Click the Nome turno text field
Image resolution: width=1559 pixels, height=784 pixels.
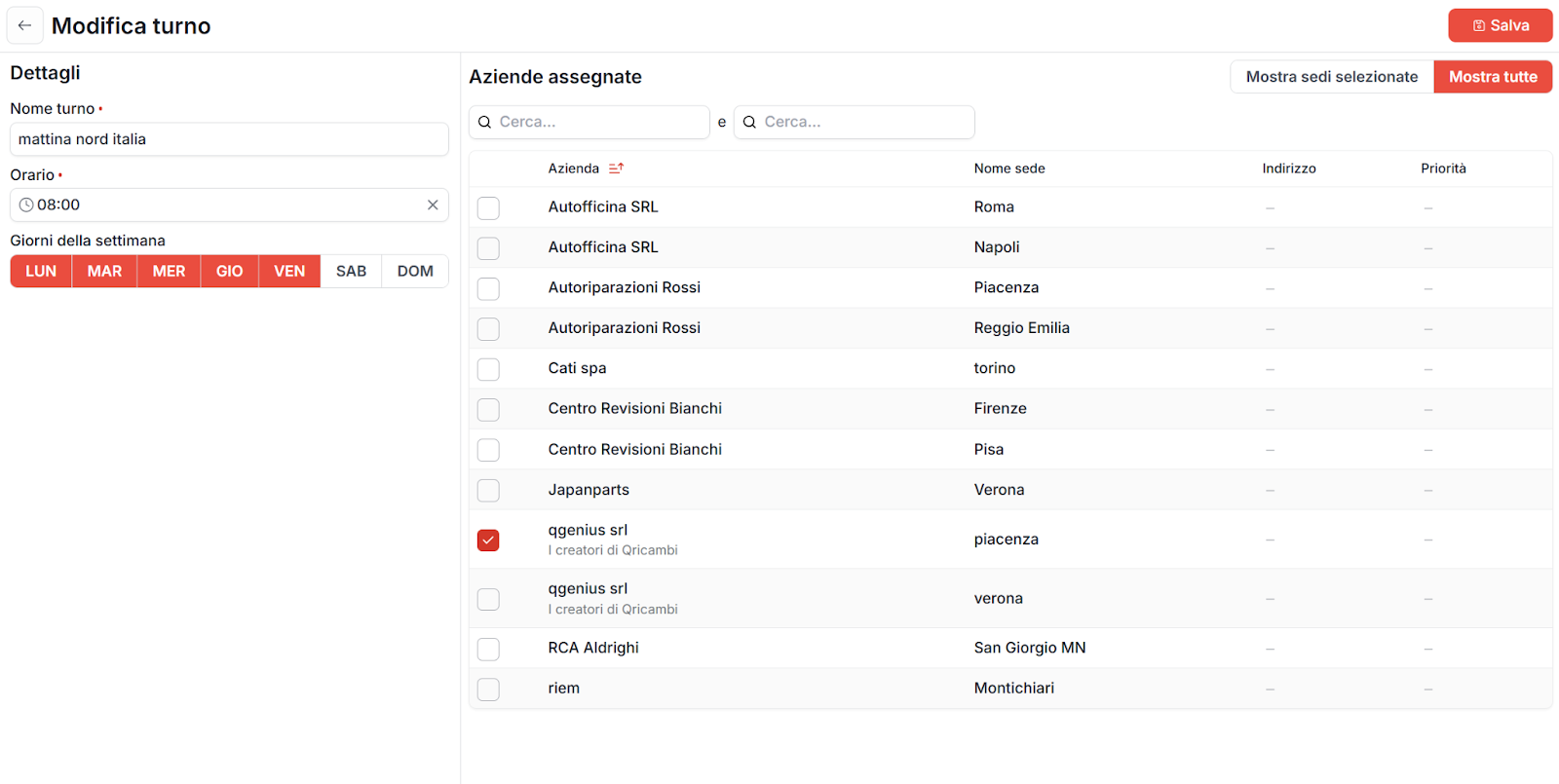(229, 139)
